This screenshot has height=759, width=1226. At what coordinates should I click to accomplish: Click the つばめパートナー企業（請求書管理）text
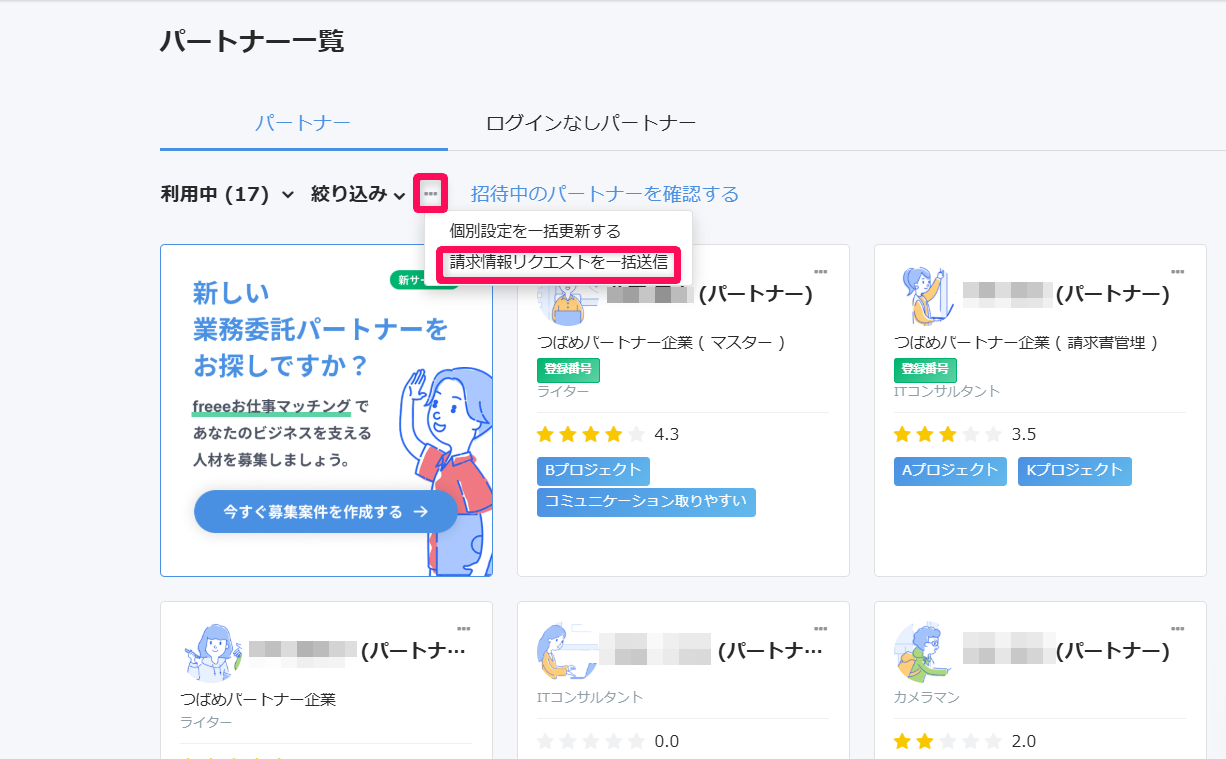point(1027,342)
